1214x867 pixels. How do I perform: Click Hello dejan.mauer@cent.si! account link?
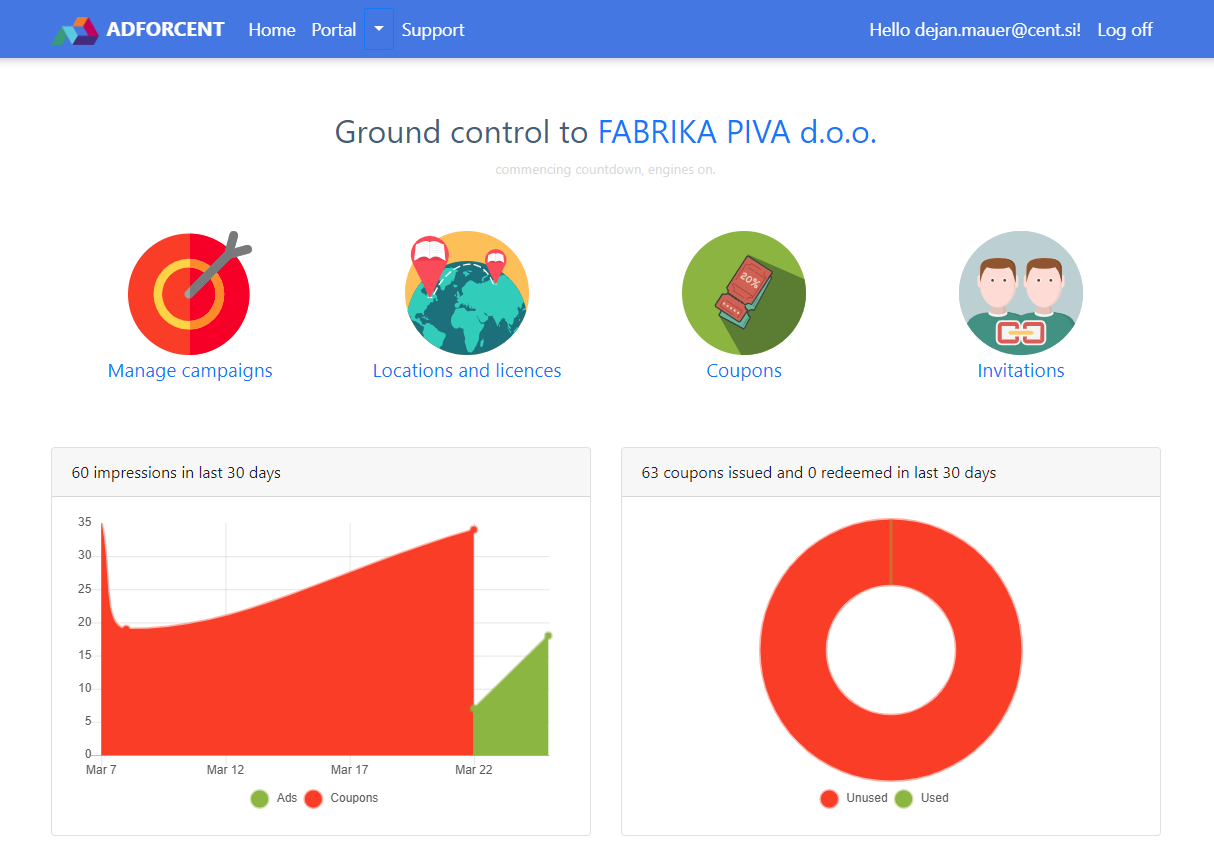[x=975, y=30]
